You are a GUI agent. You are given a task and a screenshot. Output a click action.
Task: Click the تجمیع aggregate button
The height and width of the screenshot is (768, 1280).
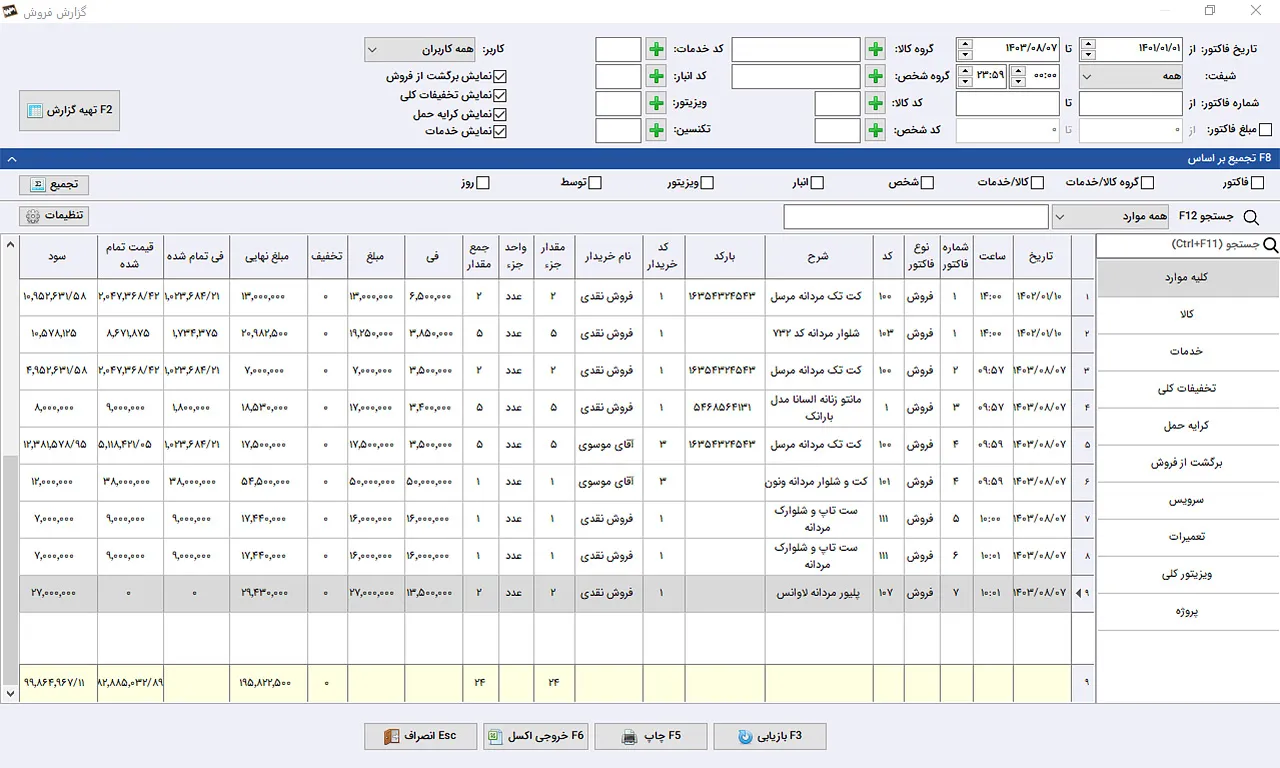pyautogui.click(x=54, y=185)
